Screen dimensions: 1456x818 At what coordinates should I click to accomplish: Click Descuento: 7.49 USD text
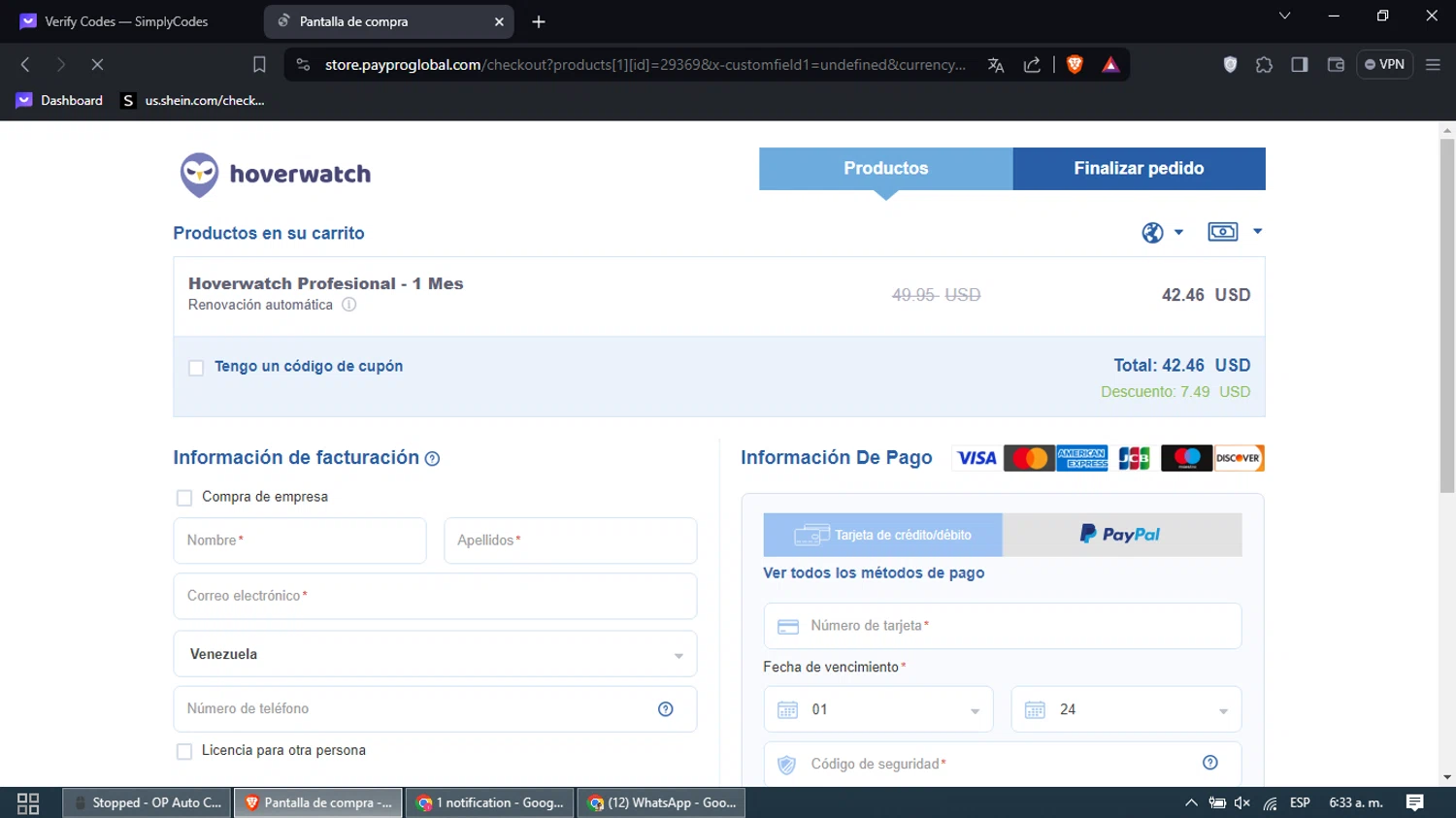click(x=1175, y=392)
